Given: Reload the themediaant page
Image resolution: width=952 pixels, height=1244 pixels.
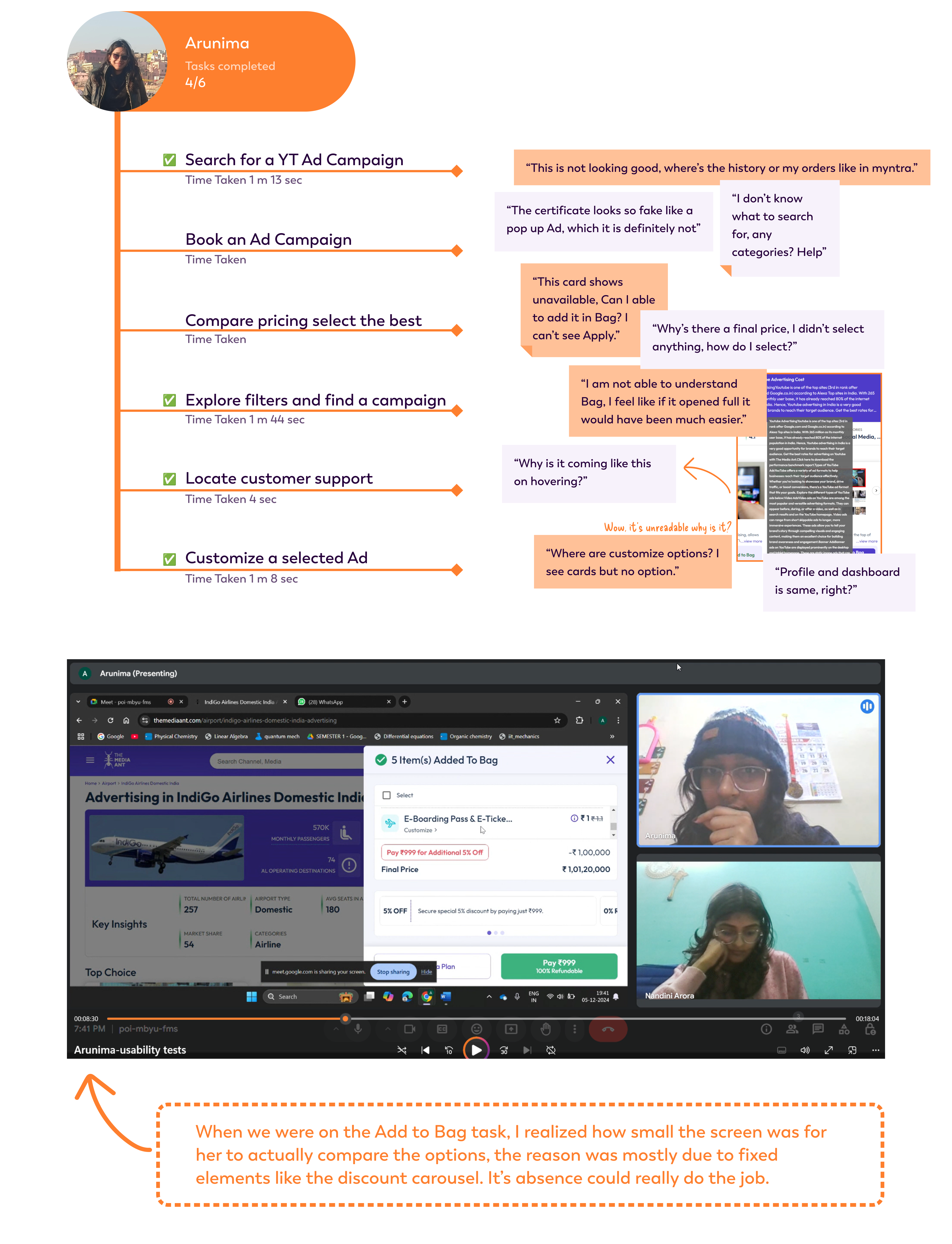Looking at the screenshot, I should (111, 720).
